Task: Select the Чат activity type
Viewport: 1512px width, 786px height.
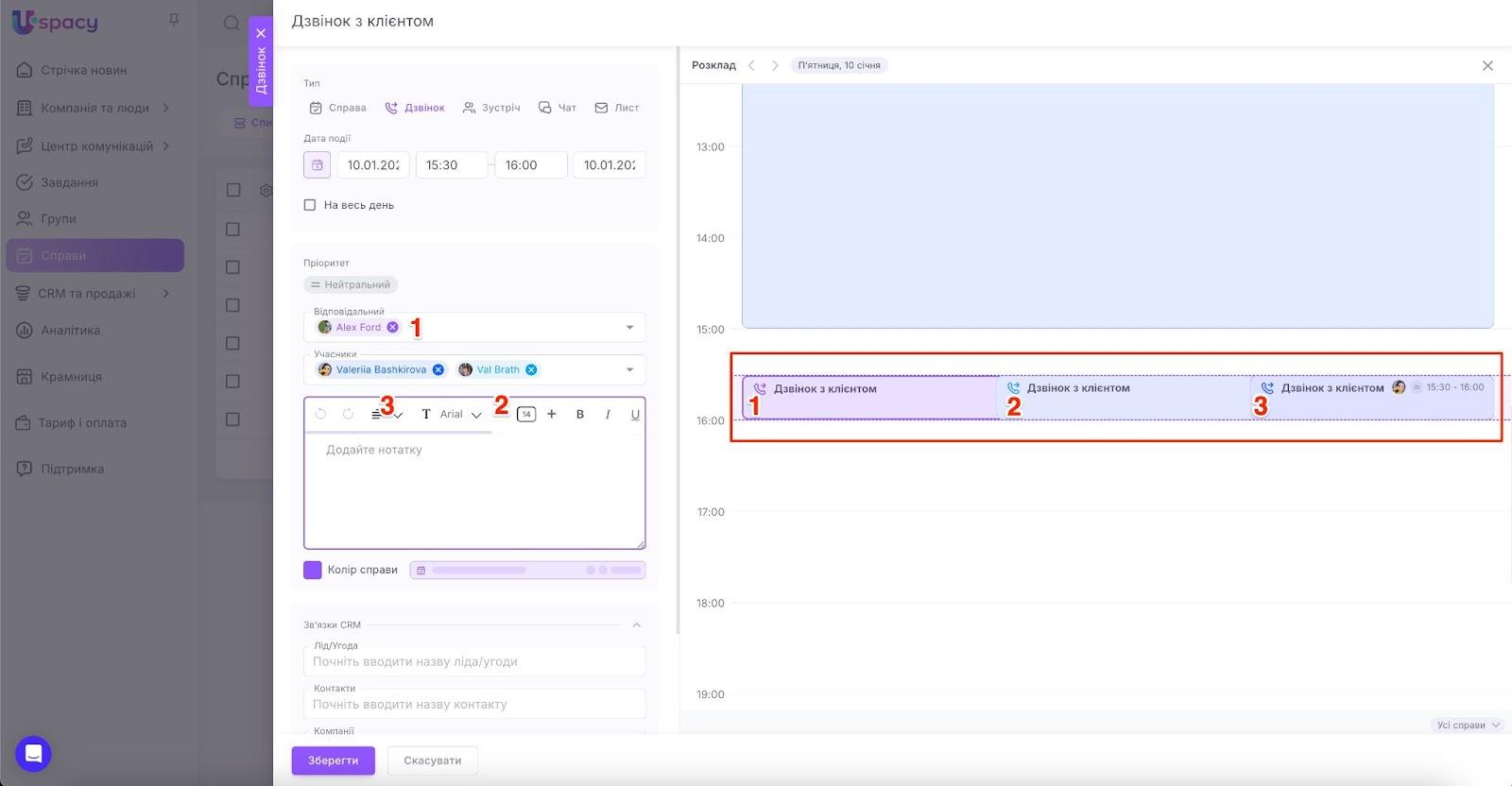Action: (558, 108)
